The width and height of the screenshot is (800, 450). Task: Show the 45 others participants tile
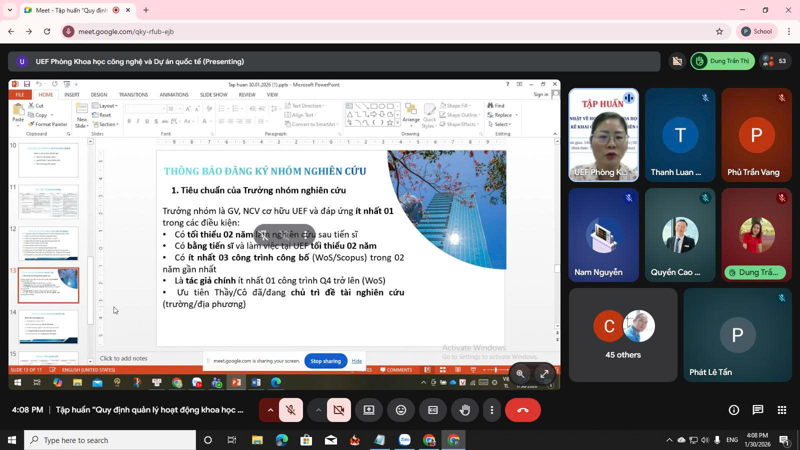[x=622, y=334]
